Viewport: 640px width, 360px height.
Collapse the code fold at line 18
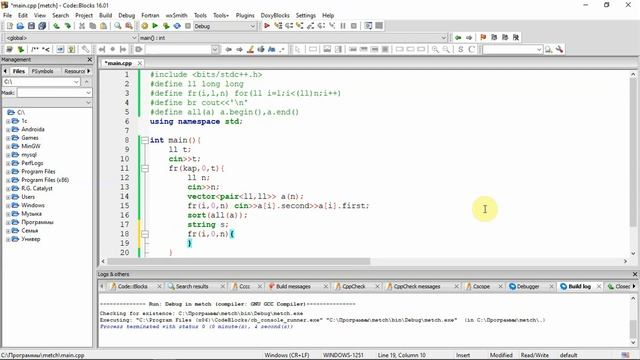145,234
